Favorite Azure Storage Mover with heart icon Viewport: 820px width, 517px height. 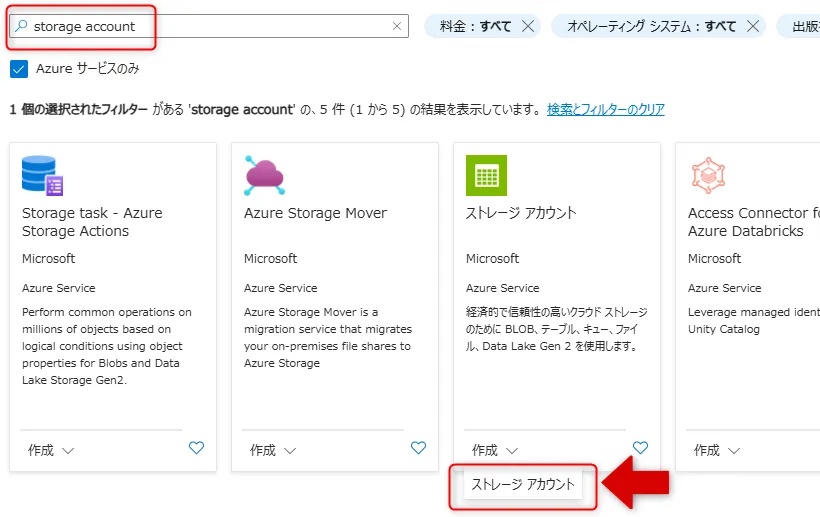(x=418, y=447)
